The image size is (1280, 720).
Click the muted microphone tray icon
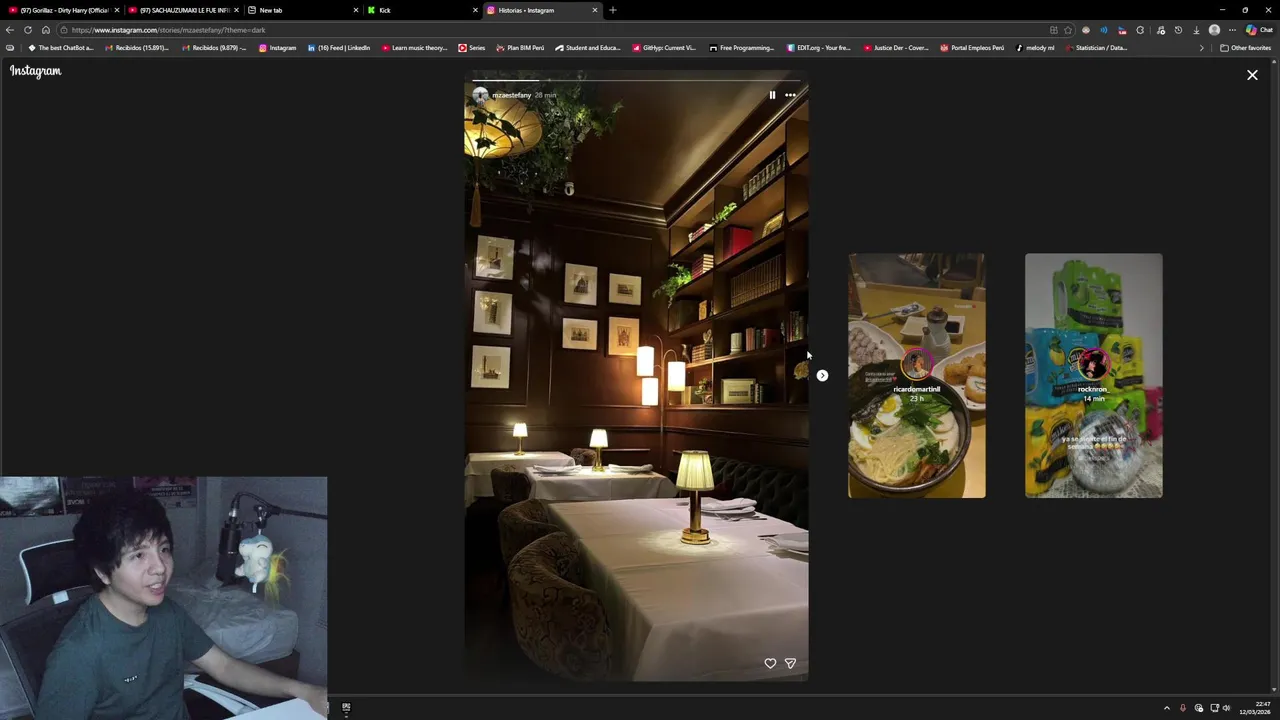[x=1183, y=708]
